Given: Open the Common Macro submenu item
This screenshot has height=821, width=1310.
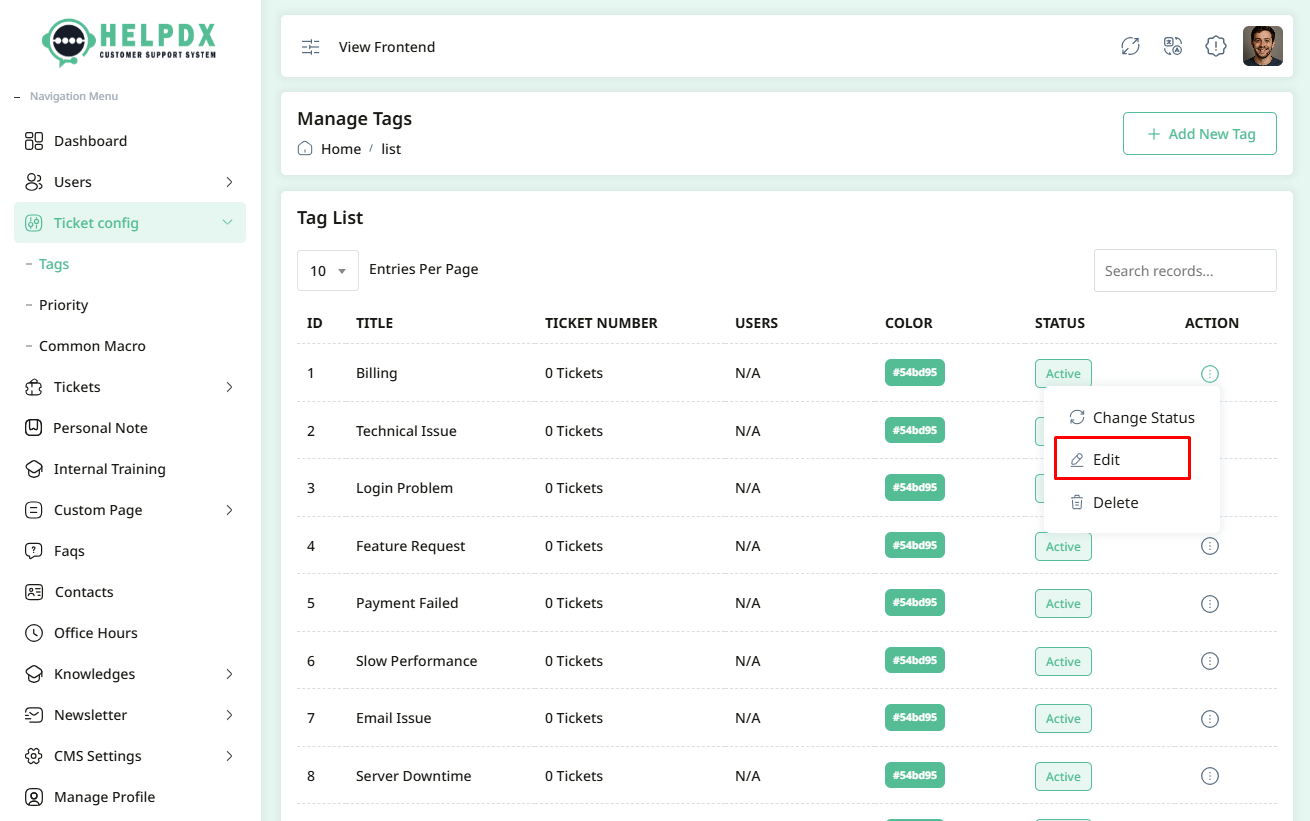Looking at the screenshot, I should tap(92, 346).
